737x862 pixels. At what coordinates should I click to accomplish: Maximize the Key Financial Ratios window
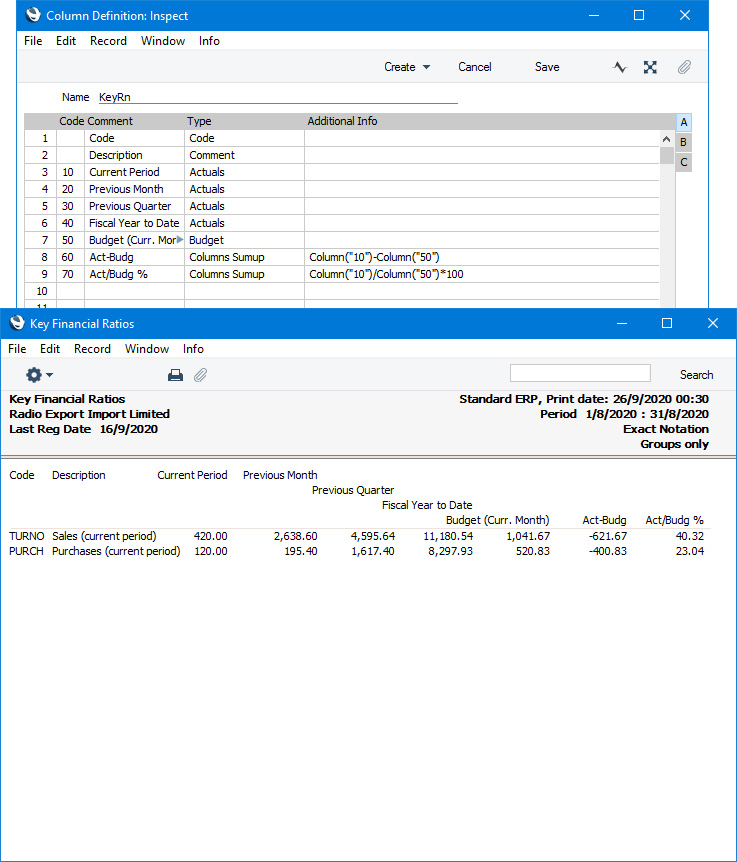coord(667,323)
